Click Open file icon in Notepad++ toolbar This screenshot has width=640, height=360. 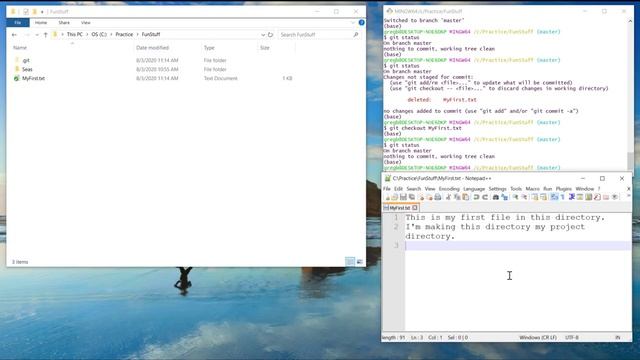(394, 197)
